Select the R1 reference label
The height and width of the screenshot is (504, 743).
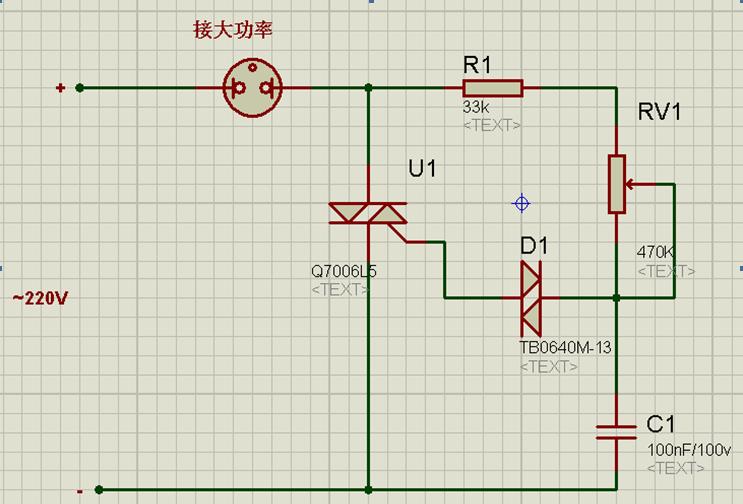click(x=477, y=65)
